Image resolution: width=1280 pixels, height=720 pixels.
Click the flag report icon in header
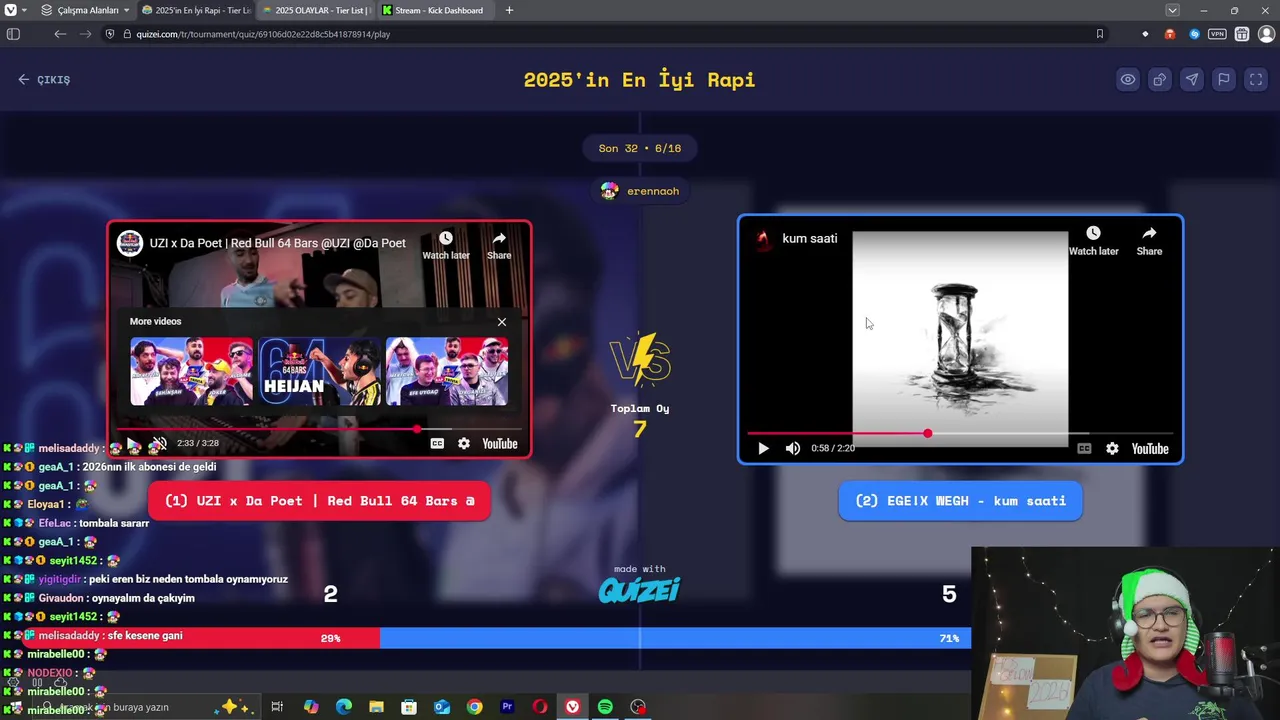click(1223, 80)
